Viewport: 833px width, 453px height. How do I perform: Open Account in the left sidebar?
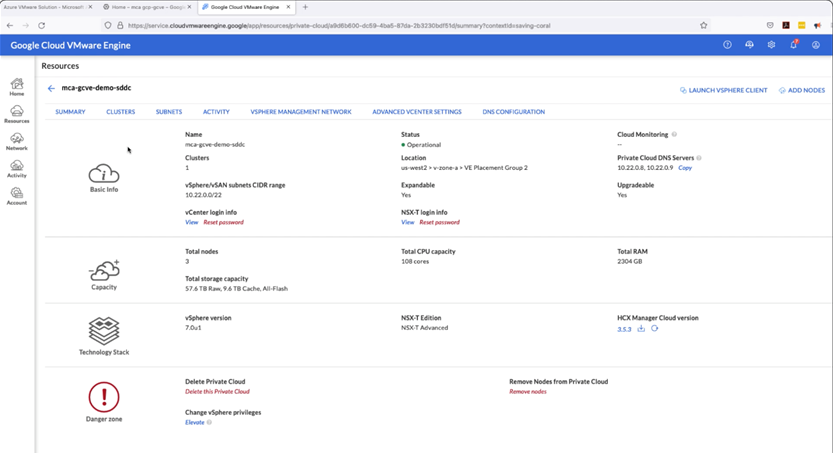point(17,195)
